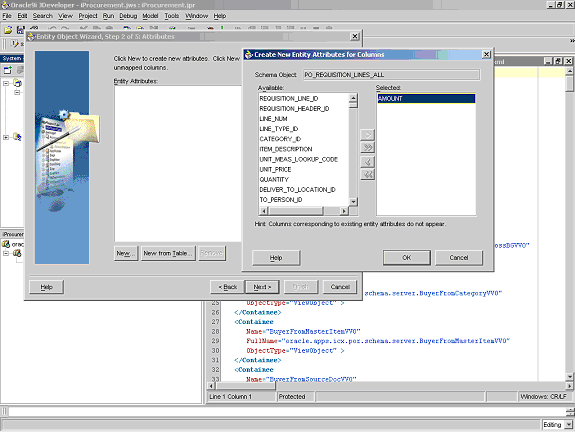Click the Next button in wizard
The image size is (575, 432).
click(262, 287)
